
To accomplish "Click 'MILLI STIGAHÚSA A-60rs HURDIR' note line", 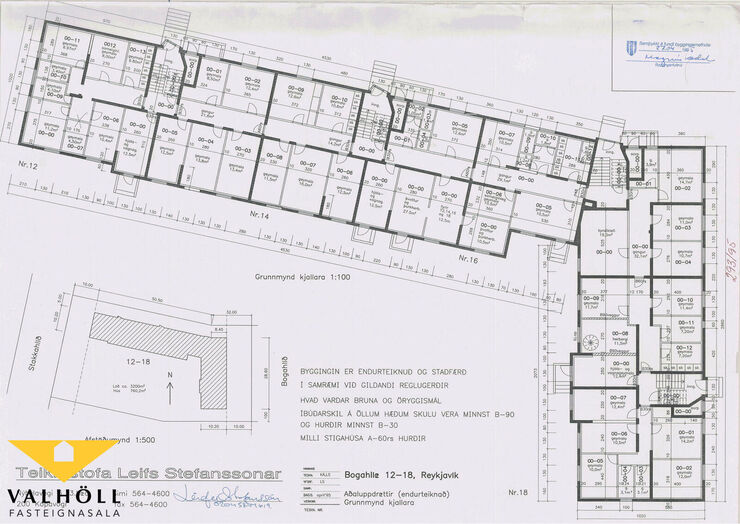I will click(x=363, y=439).
